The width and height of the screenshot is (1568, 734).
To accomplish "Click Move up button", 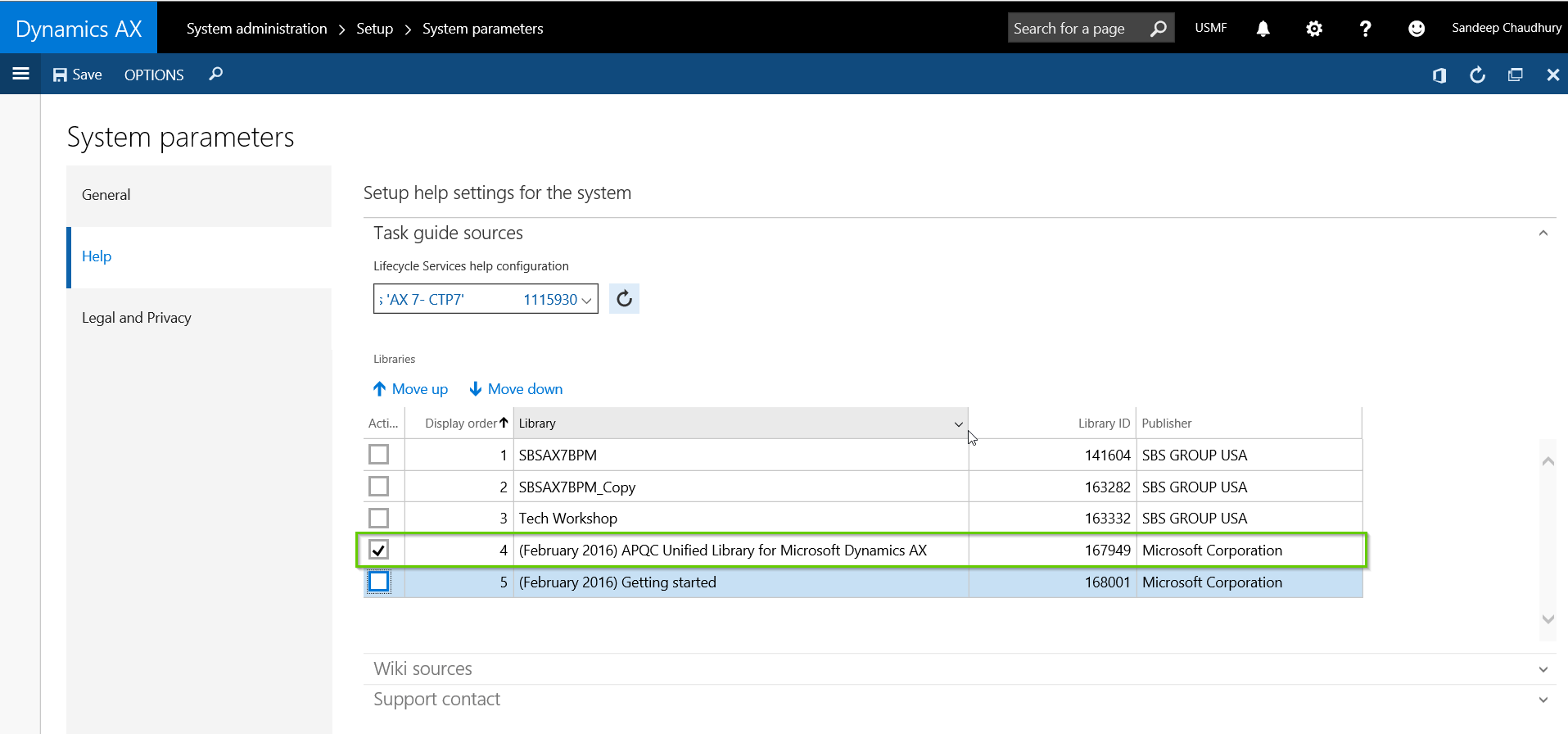I will (410, 389).
